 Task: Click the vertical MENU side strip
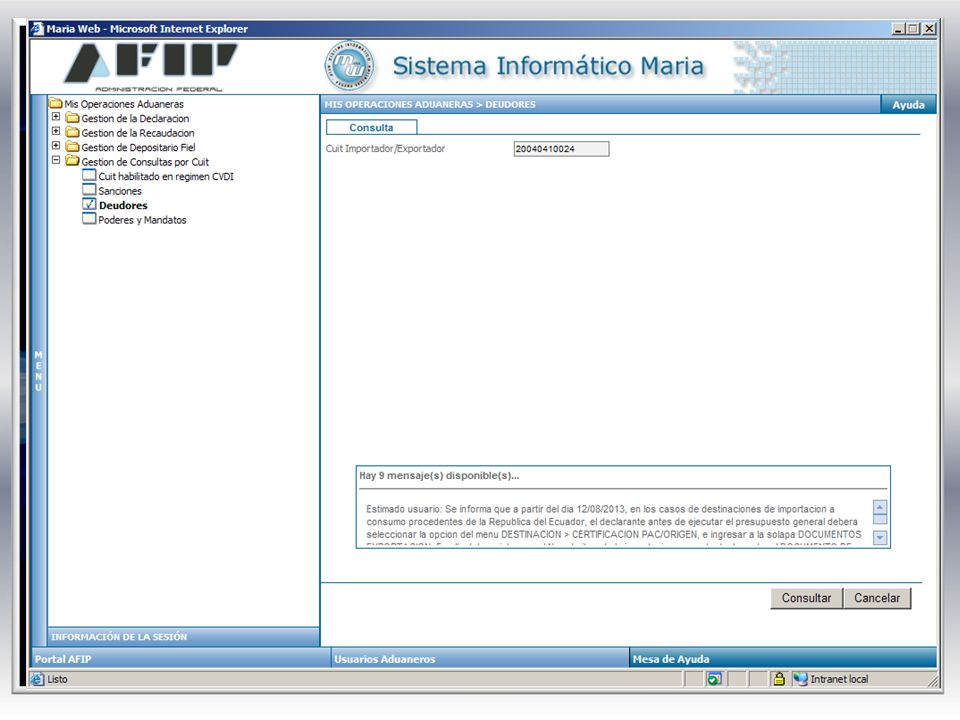click(39, 371)
